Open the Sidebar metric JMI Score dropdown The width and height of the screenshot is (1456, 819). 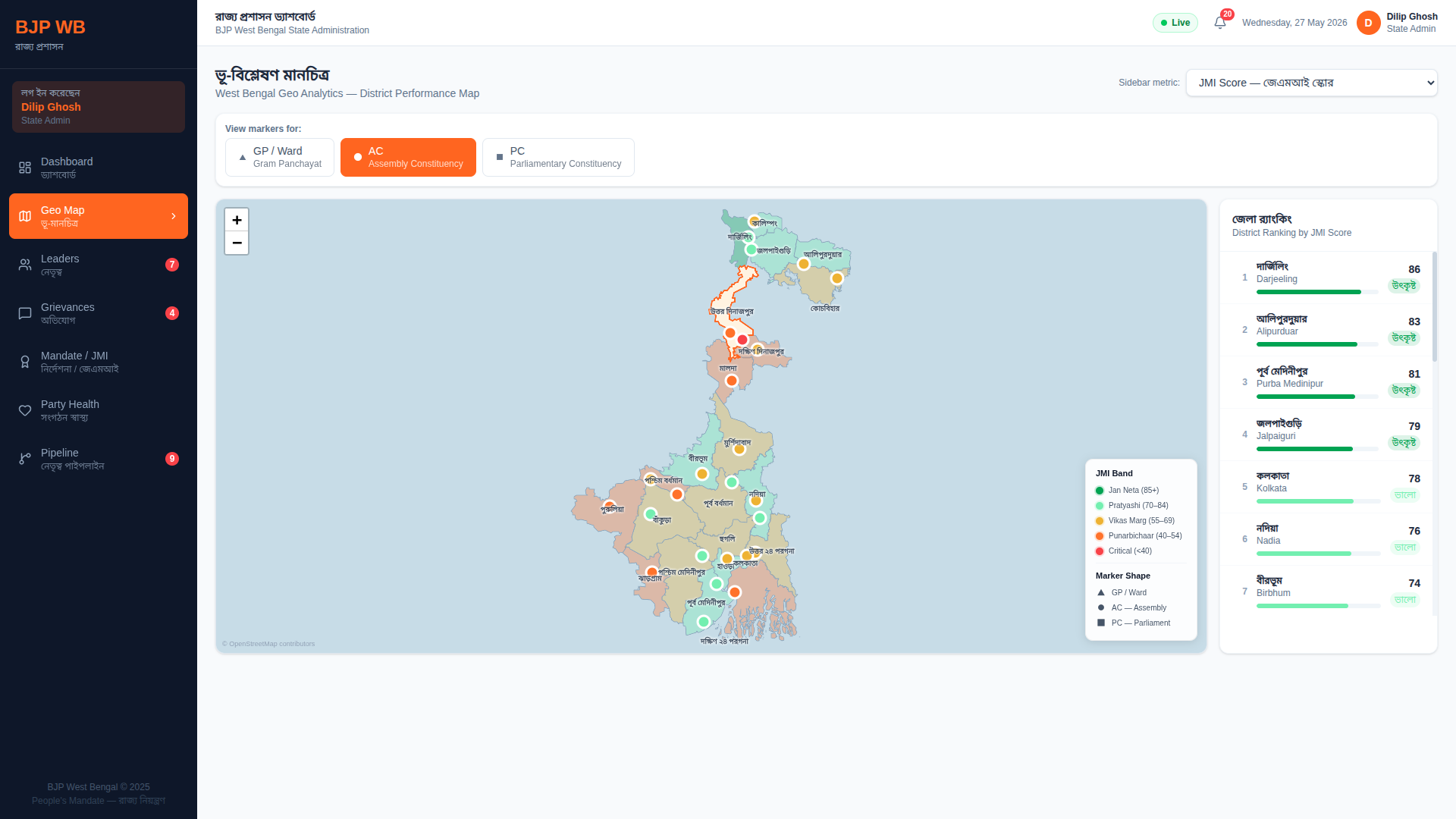1311,83
